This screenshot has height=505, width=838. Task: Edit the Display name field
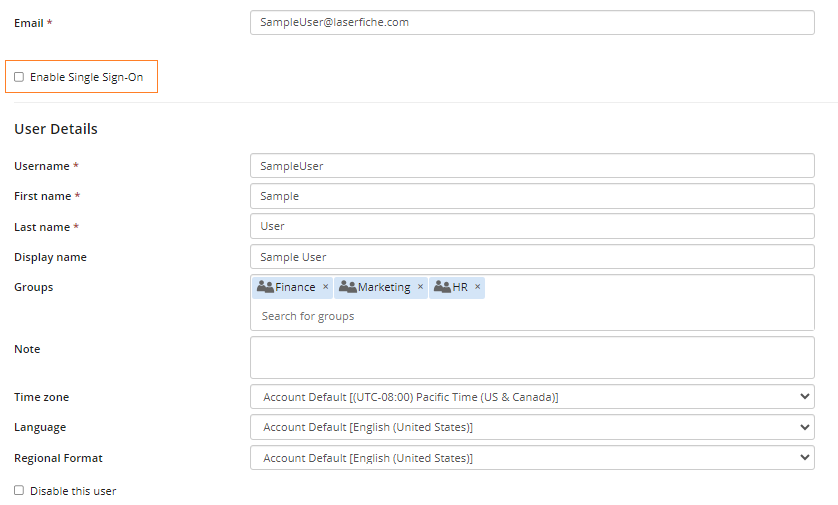532,257
